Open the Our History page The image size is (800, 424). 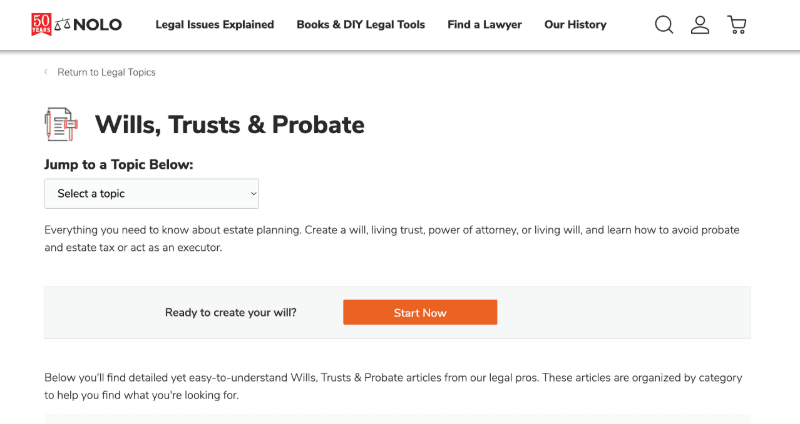(x=575, y=25)
